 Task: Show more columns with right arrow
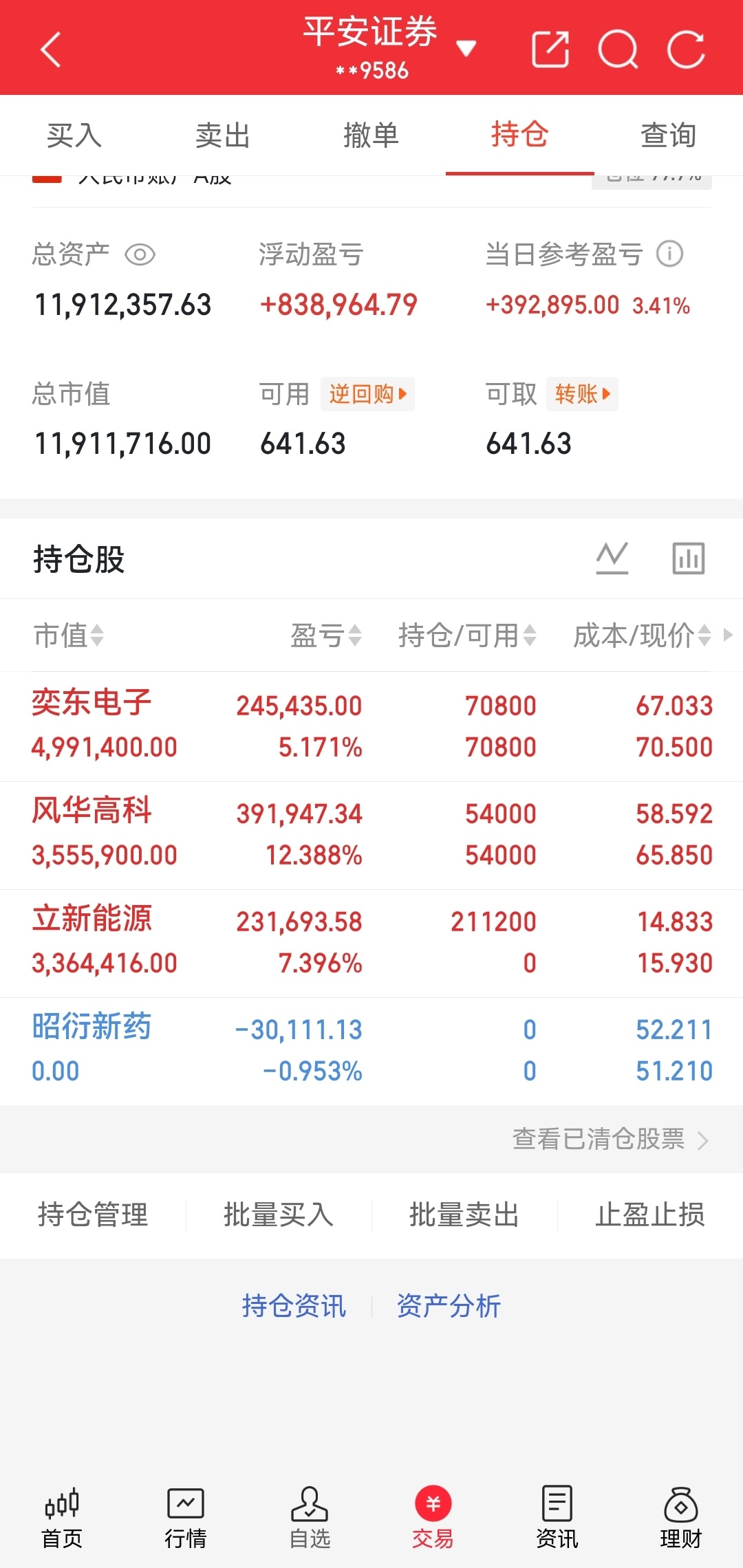(728, 634)
